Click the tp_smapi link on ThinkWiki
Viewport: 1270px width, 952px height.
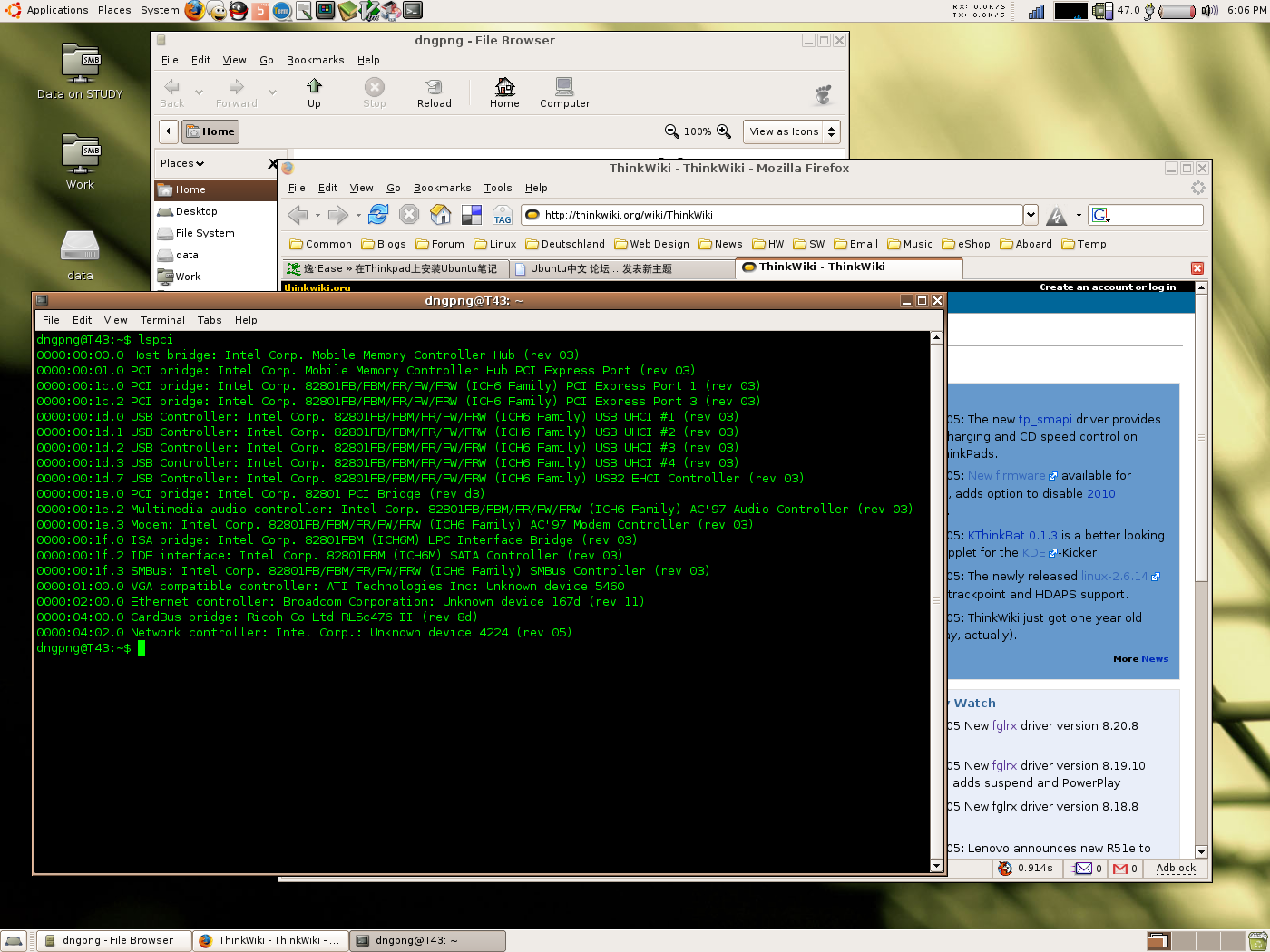point(1045,420)
